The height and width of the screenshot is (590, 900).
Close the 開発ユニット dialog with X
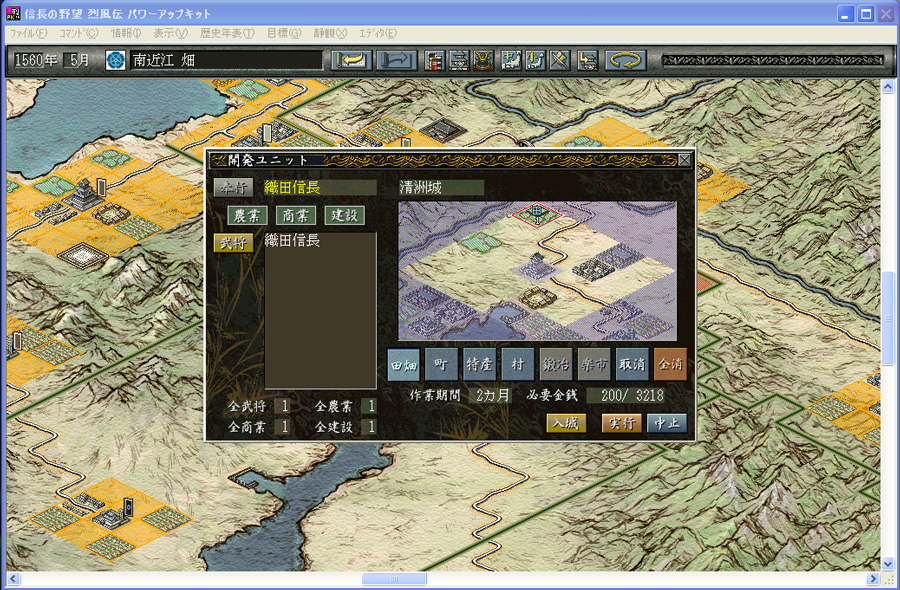[x=684, y=160]
